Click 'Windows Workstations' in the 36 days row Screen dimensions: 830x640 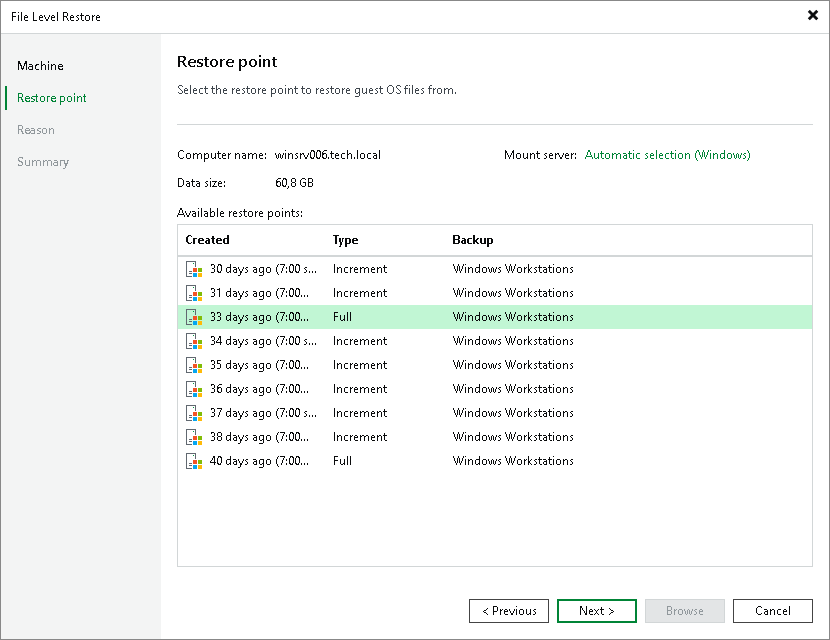pos(513,389)
